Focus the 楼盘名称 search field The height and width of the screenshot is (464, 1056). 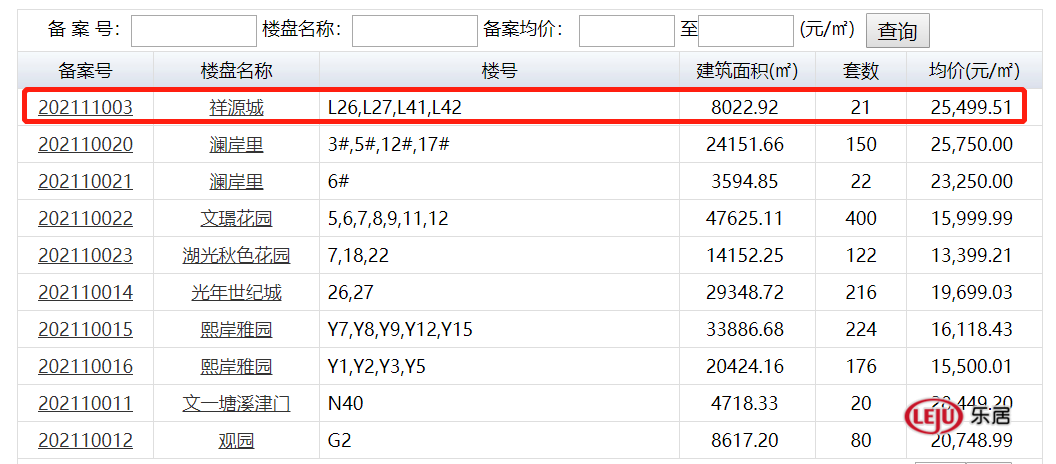coord(415,31)
